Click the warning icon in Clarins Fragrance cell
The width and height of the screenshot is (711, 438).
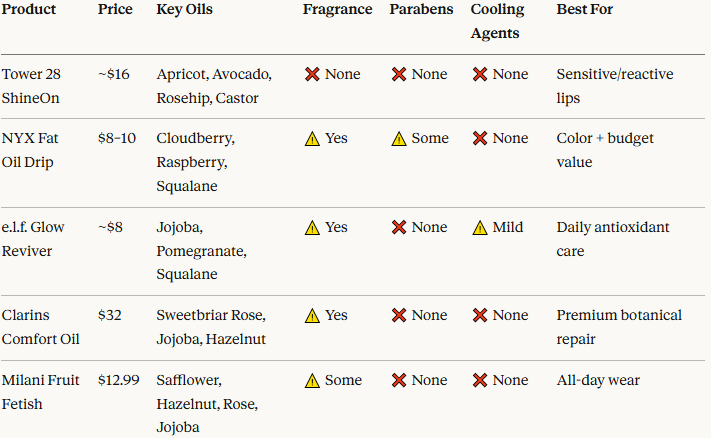312,315
